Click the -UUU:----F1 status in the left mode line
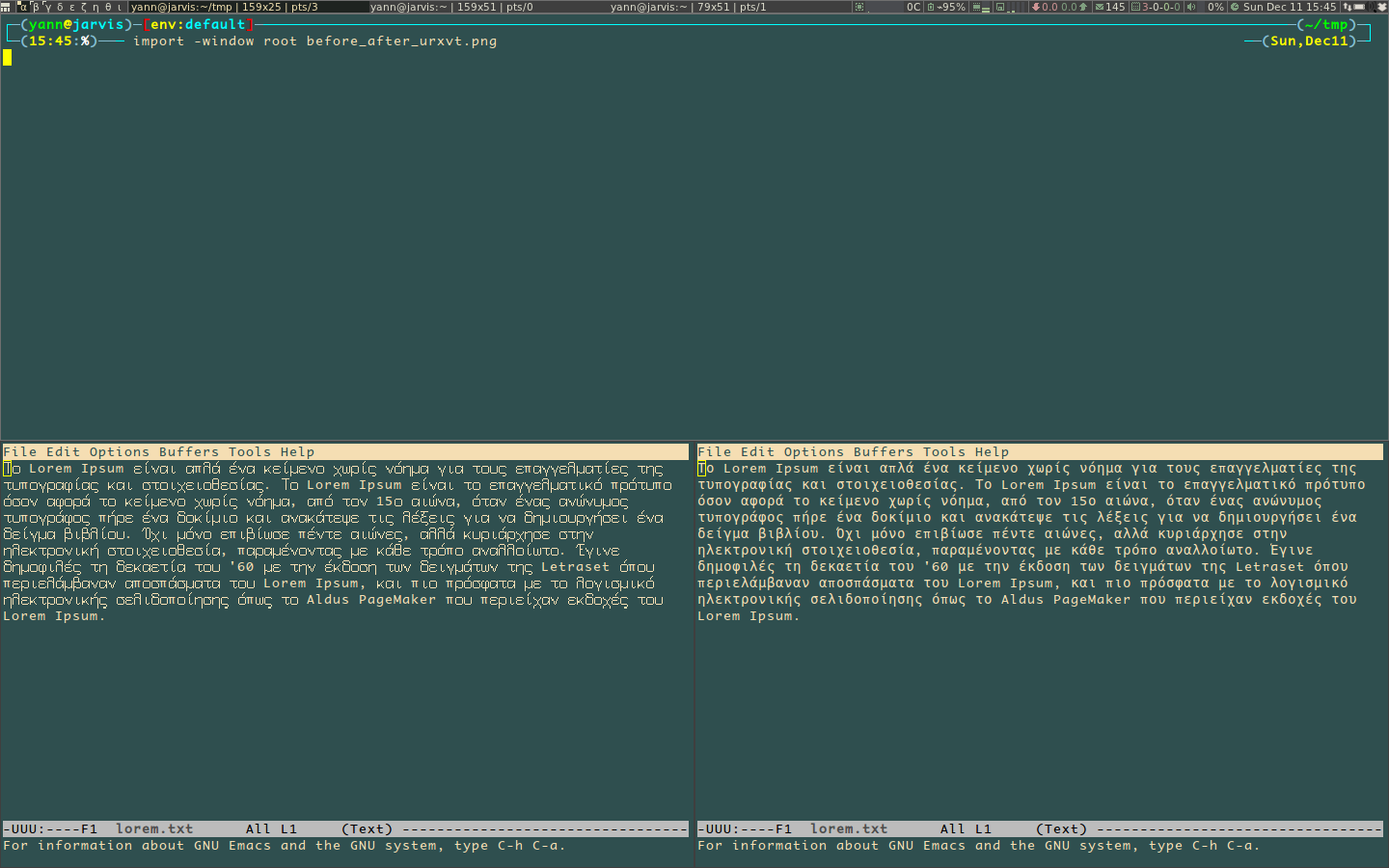Image resolution: width=1389 pixels, height=868 pixels. [x=50, y=828]
